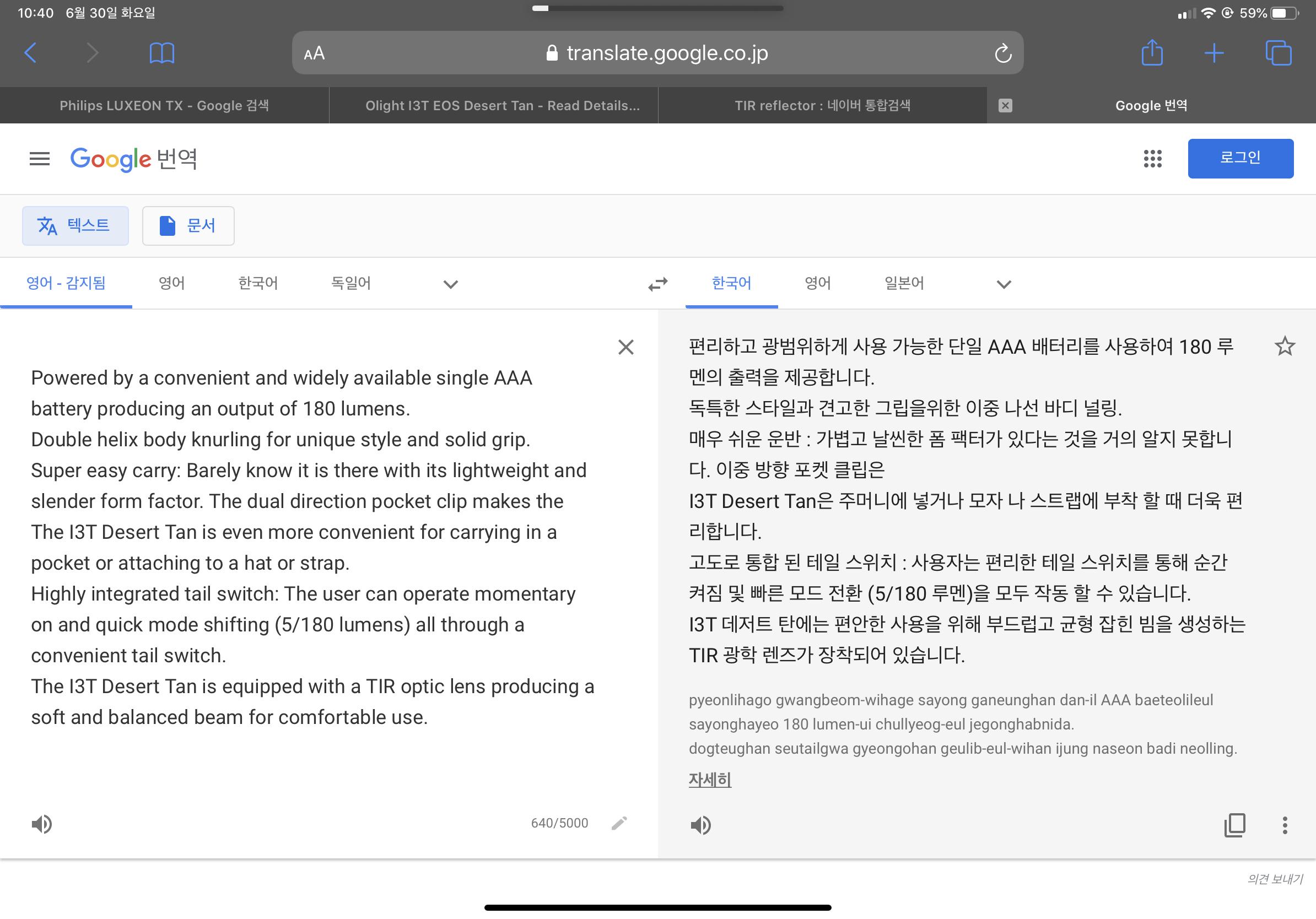The height and width of the screenshot is (919, 1316).
Task: Expand target language list chevron
Action: point(1004,284)
